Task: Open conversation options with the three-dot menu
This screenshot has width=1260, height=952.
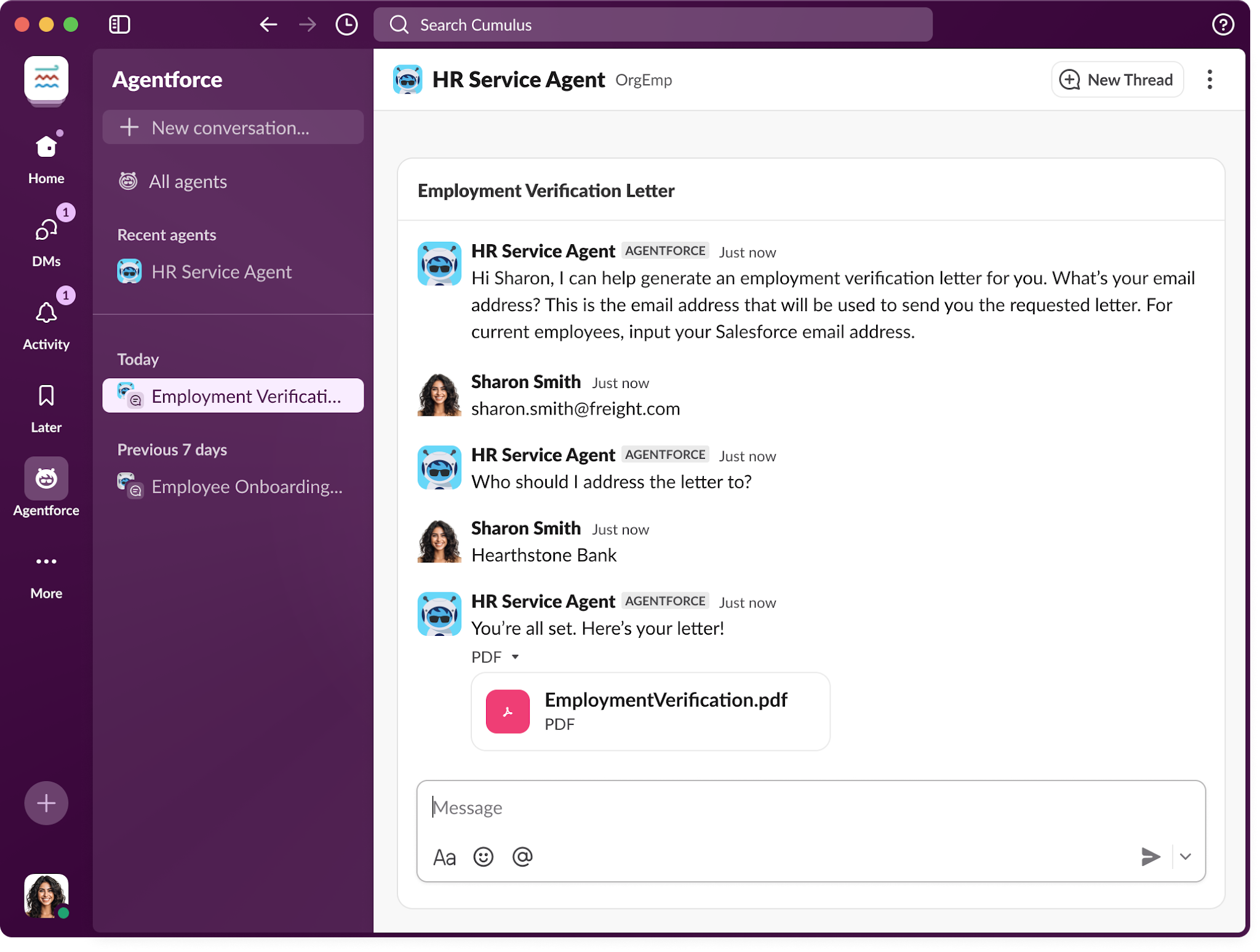Action: [1210, 79]
